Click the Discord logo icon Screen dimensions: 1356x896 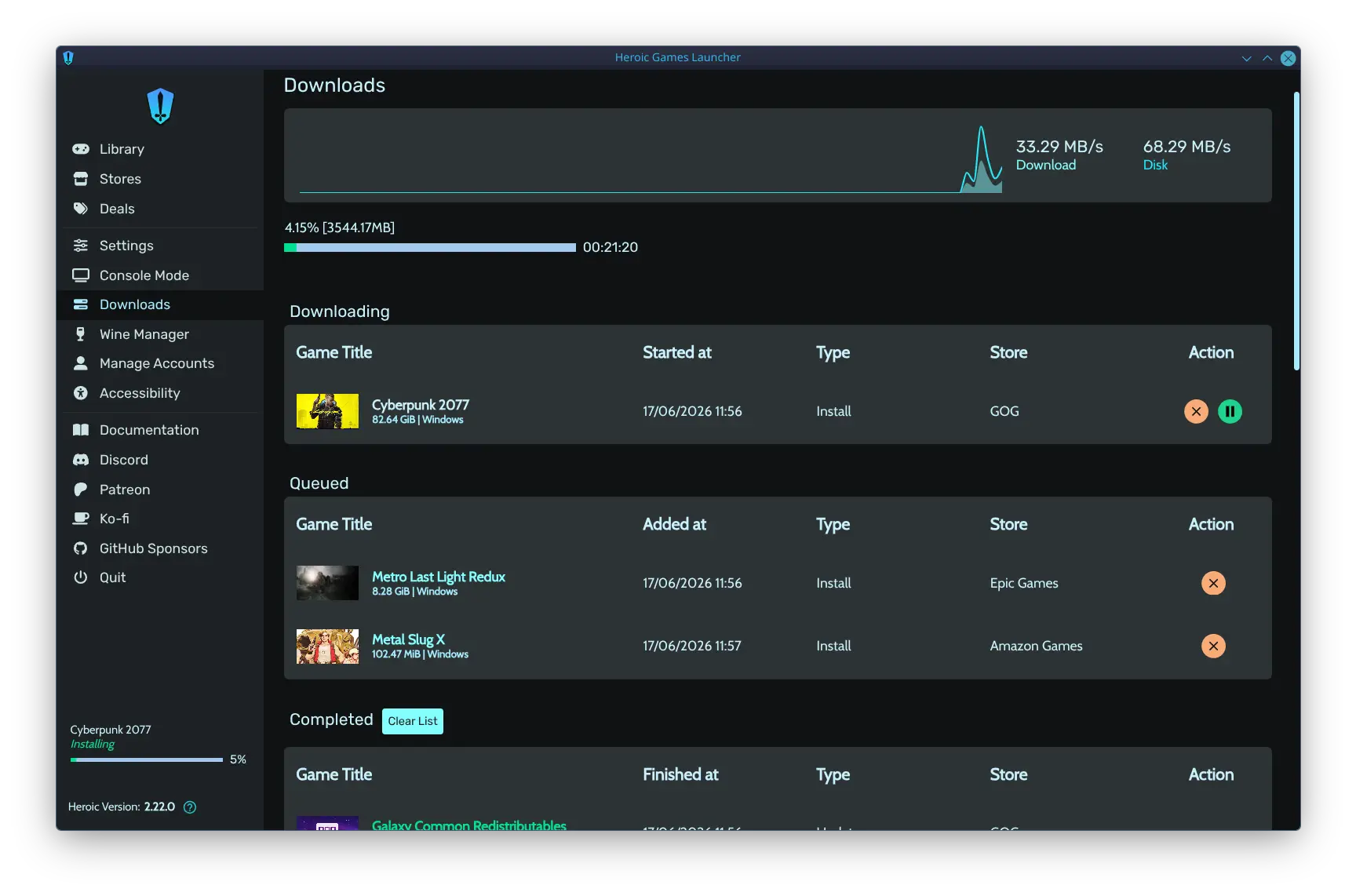pyautogui.click(x=81, y=460)
